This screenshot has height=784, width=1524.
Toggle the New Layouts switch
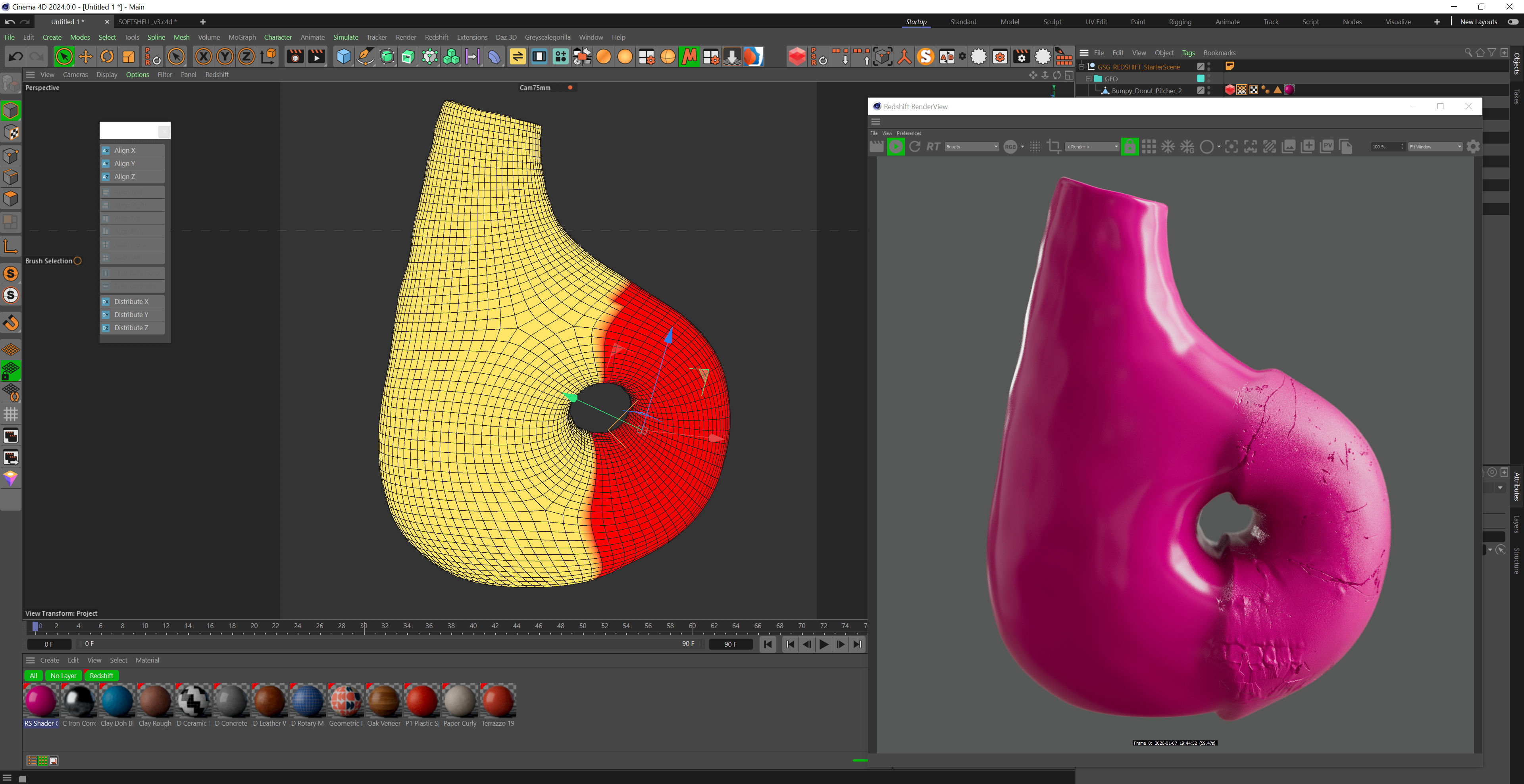(x=1513, y=22)
